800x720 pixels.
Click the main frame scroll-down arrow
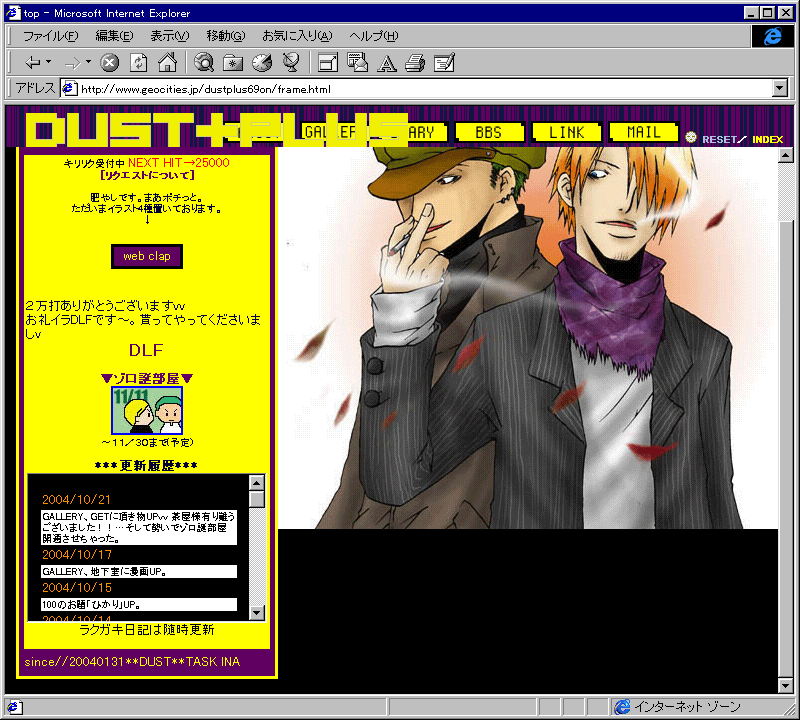click(x=786, y=685)
